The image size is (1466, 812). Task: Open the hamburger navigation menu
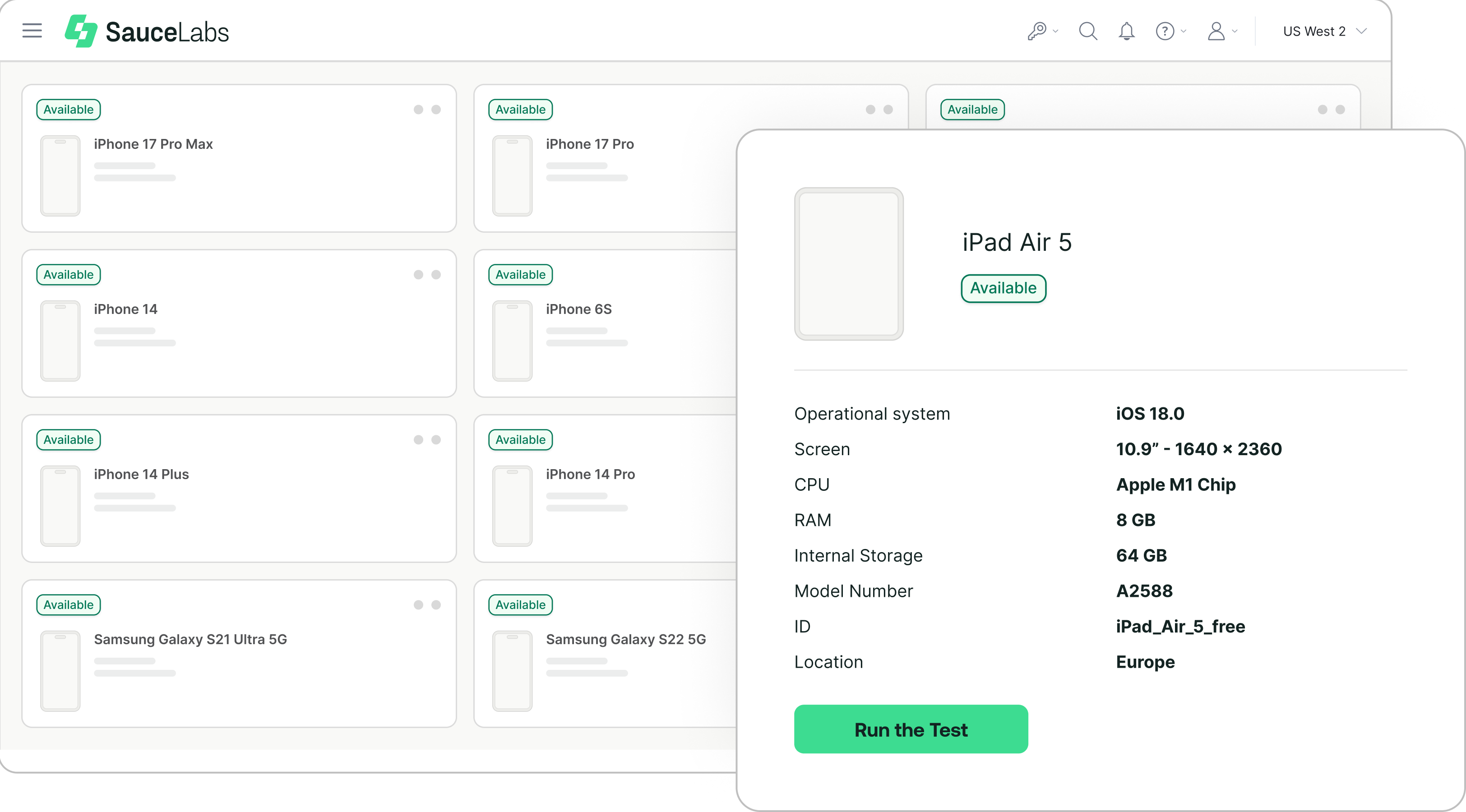click(32, 30)
